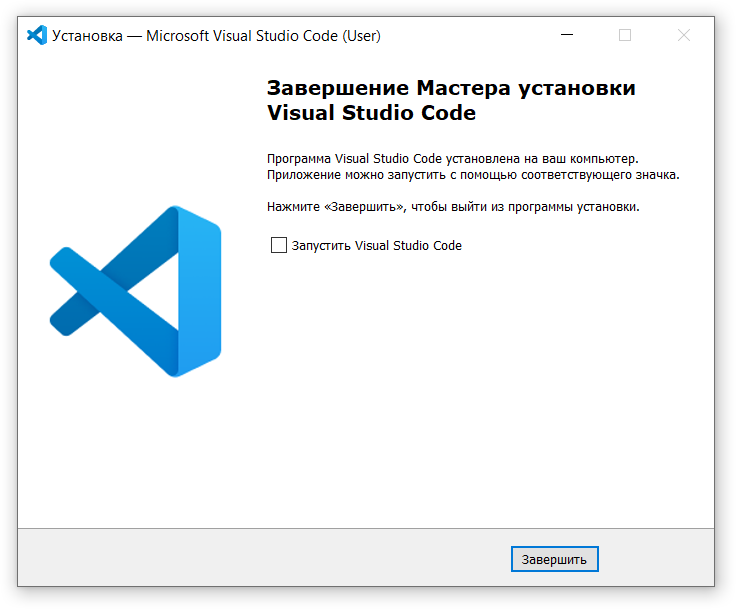Click the small VS Code icon in title bar
736x609 pixels.
[x=37, y=36]
